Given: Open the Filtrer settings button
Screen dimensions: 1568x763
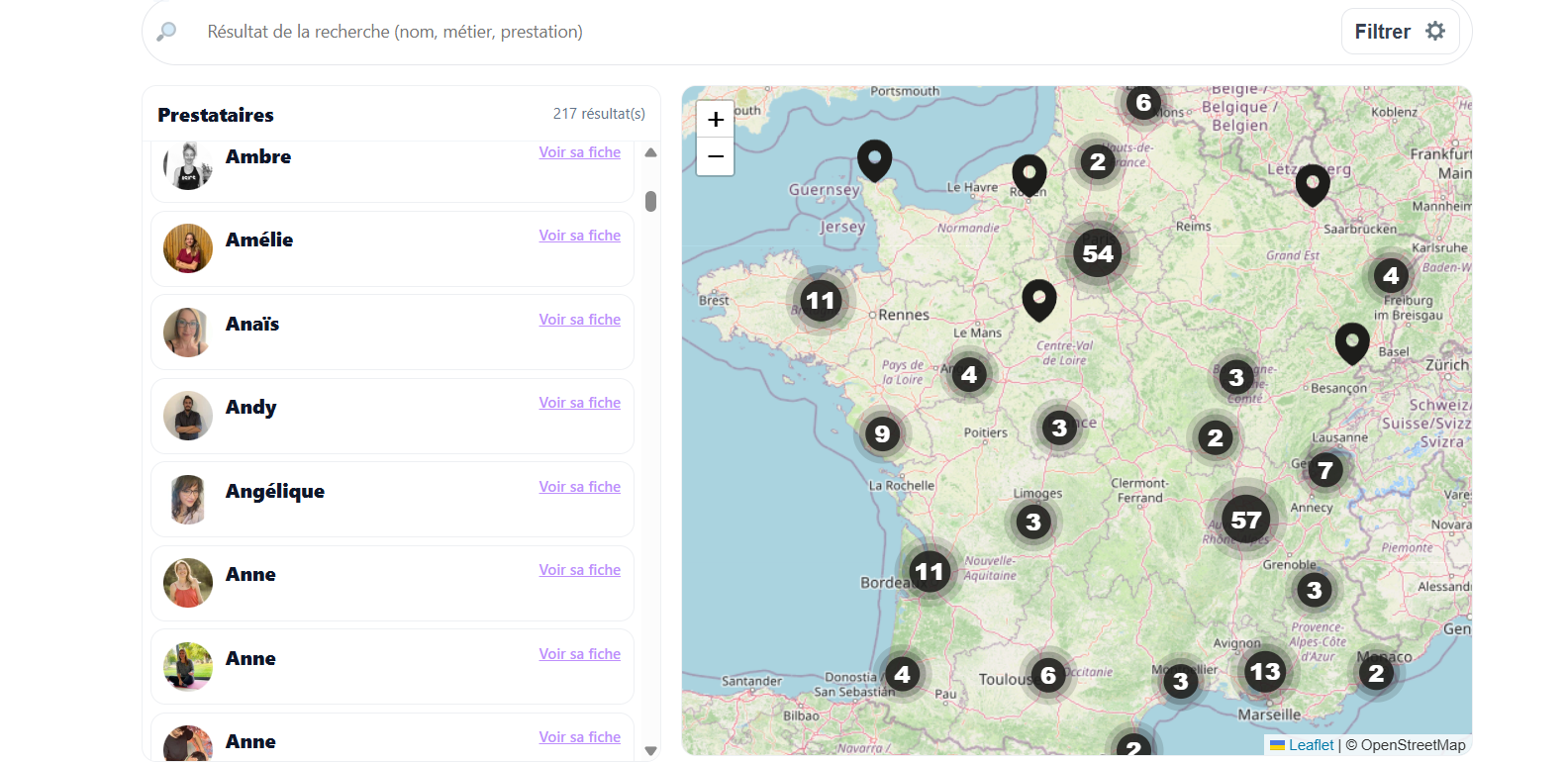Looking at the screenshot, I should tap(1401, 32).
